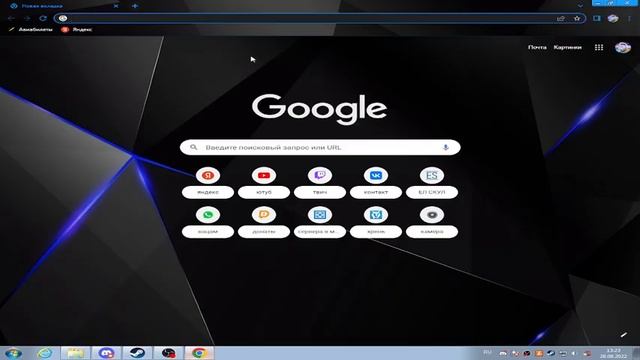
Task: Open the Windows Start menu
Action: [13, 353]
